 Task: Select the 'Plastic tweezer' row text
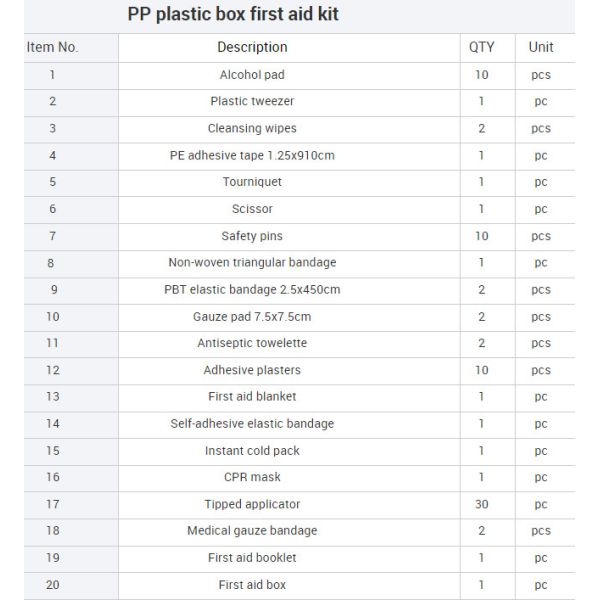tap(252, 102)
